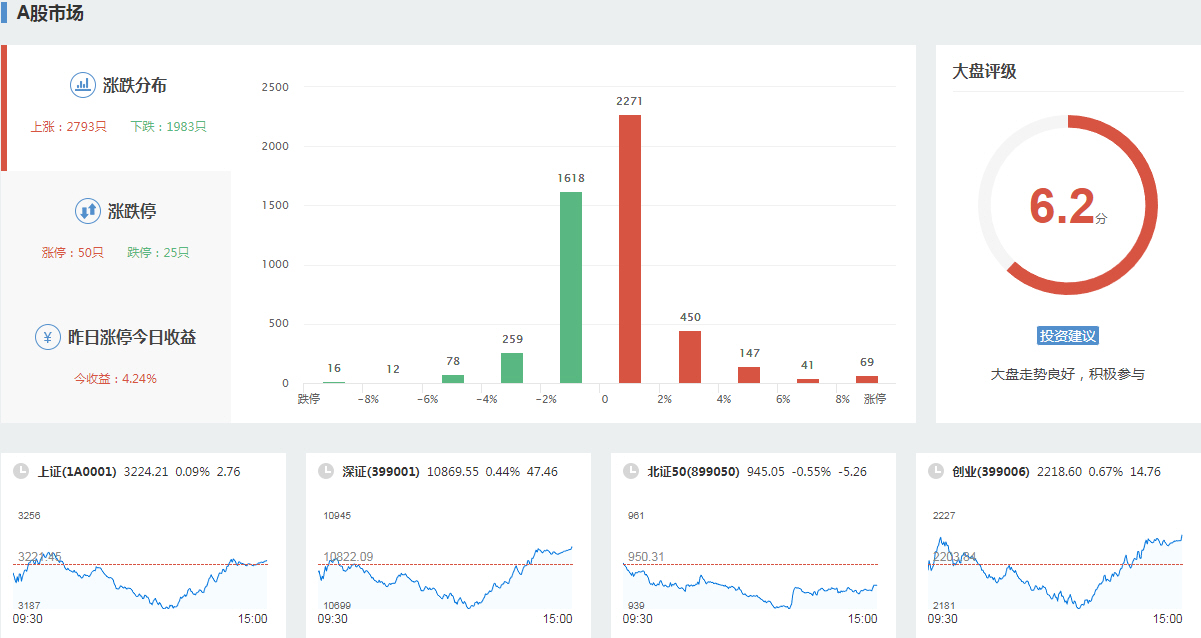Click the red bar labeled 450

click(690, 357)
